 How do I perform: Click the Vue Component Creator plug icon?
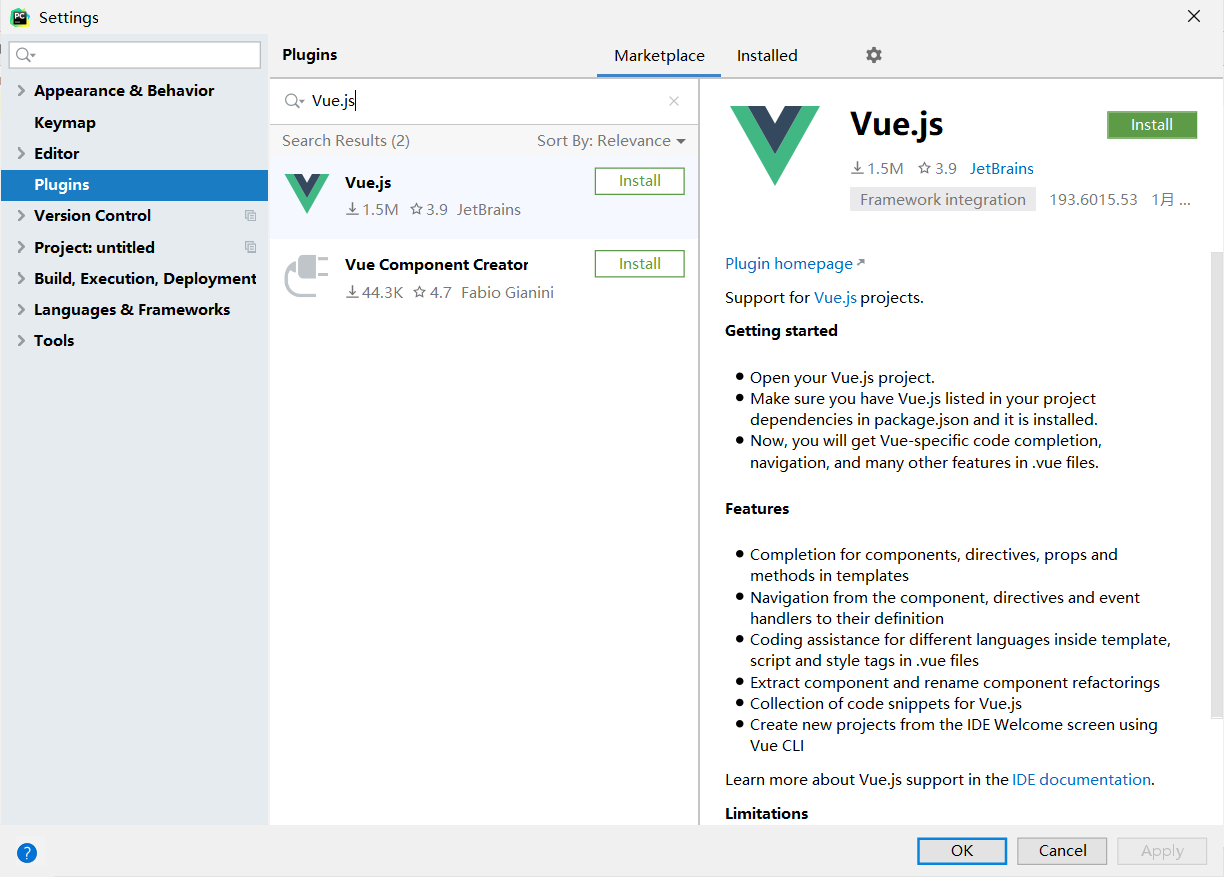[307, 276]
